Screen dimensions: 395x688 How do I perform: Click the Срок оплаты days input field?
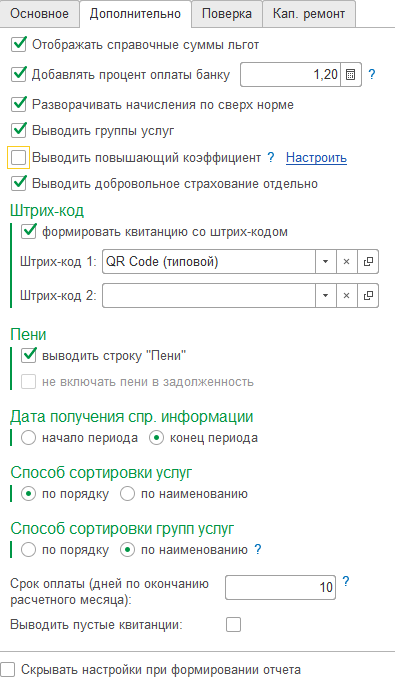[280, 587]
